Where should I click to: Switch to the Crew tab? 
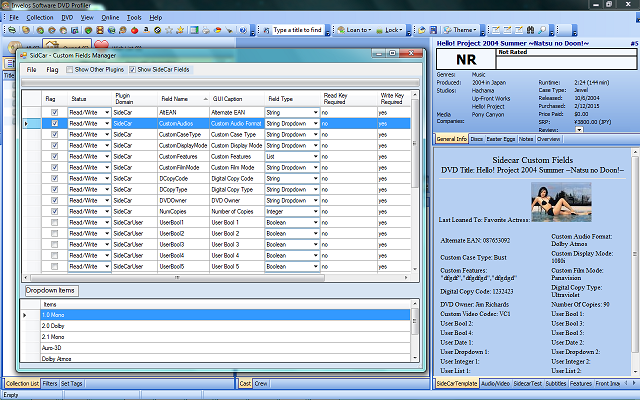[261, 384]
